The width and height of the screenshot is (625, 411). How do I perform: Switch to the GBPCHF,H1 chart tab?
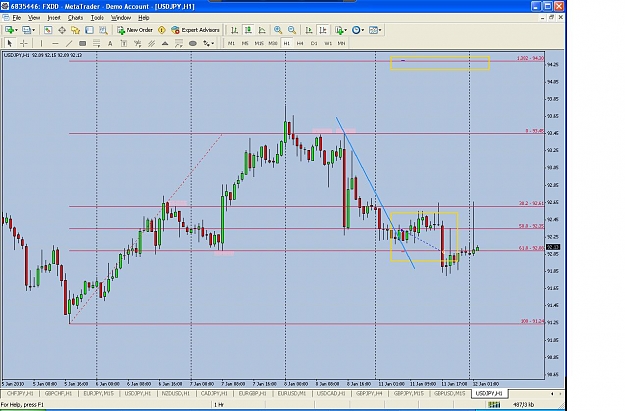point(58,393)
